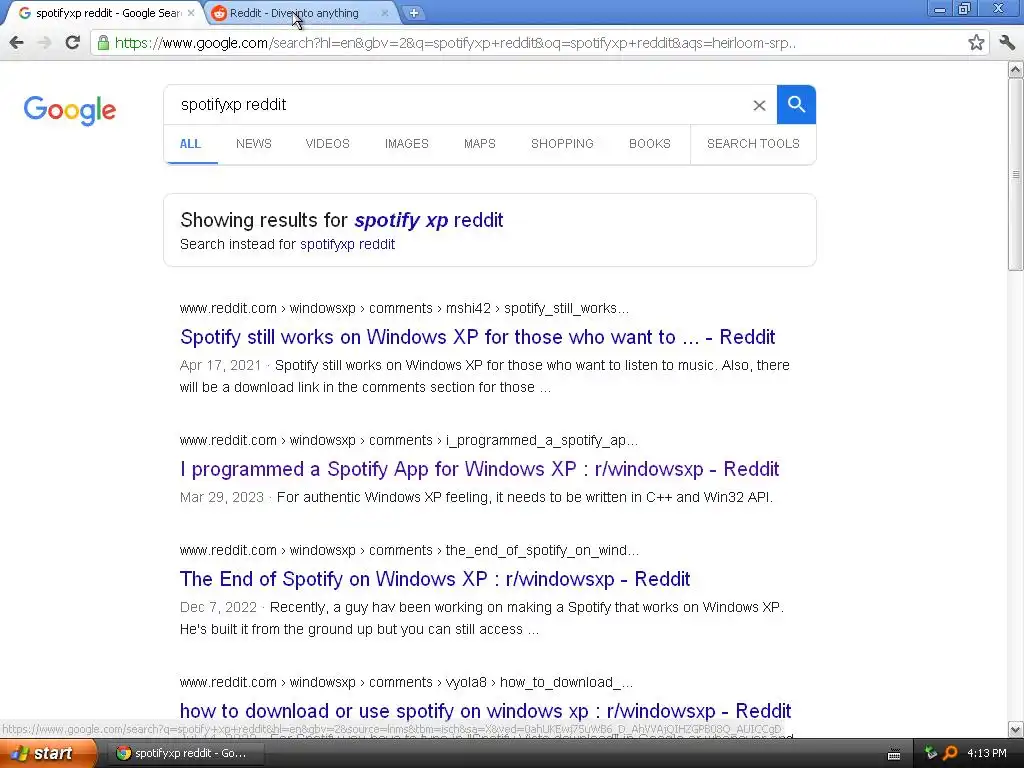Image resolution: width=1024 pixels, height=768 pixels.
Task: Click the Reddit favicon on the second tab
Action: 219,13
